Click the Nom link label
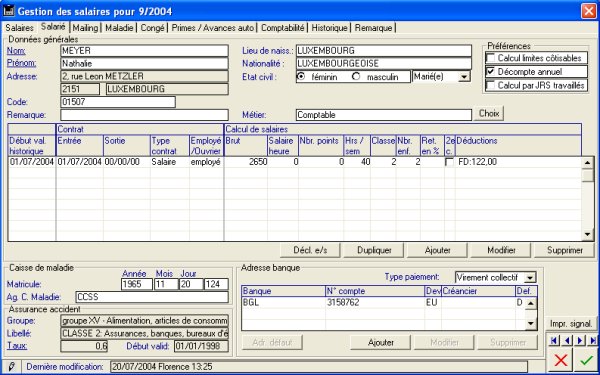Image resolution: width=600 pixels, height=375 pixels. (x=16, y=51)
